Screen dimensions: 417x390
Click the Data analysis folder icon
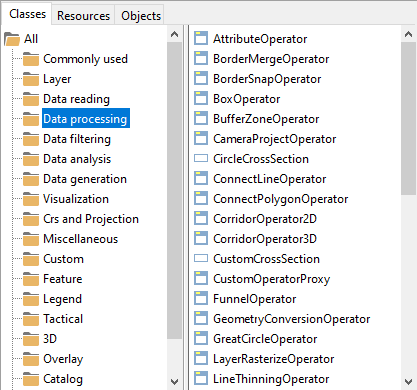(x=31, y=159)
